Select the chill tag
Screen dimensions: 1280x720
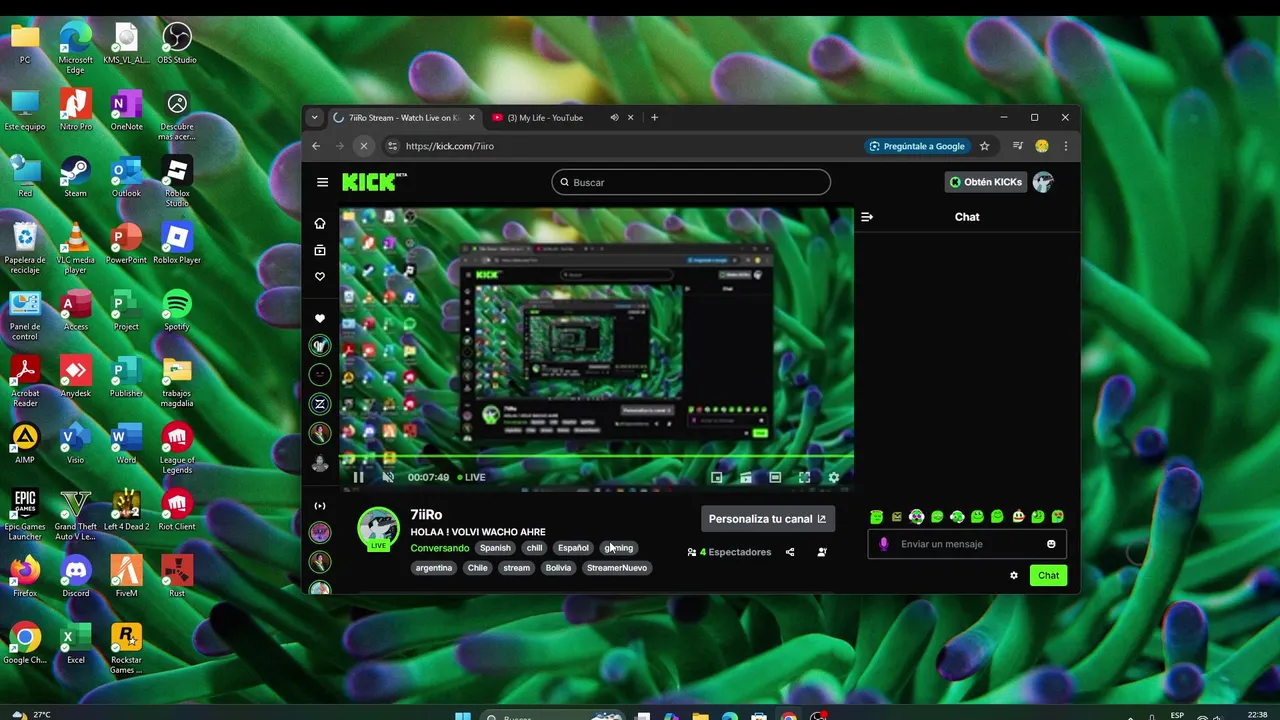[x=535, y=548]
